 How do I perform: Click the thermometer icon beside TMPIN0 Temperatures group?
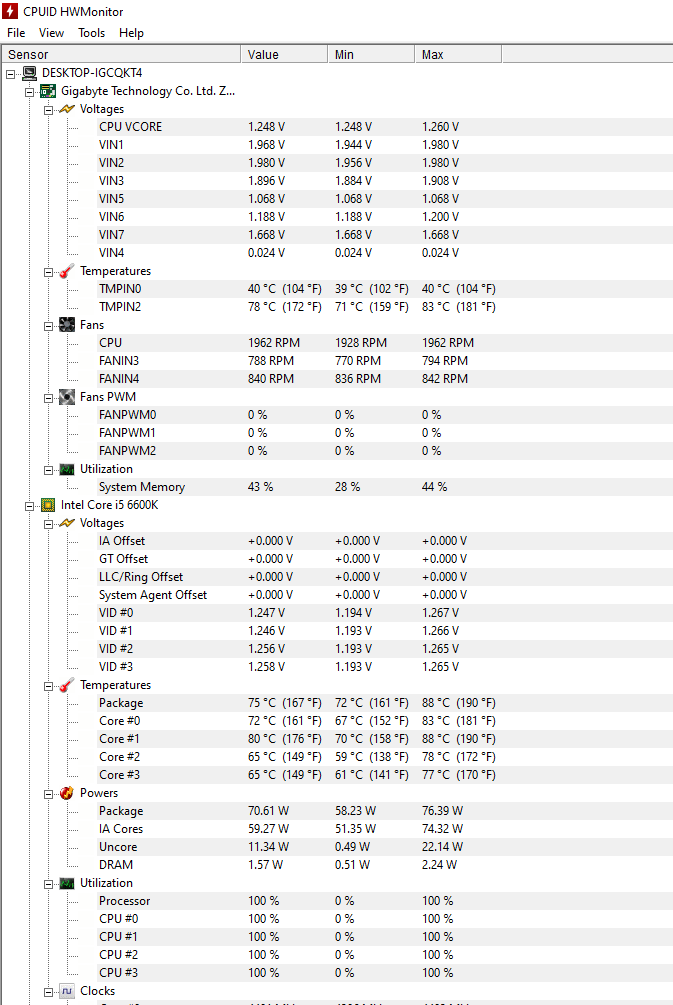tap(67, 271)
